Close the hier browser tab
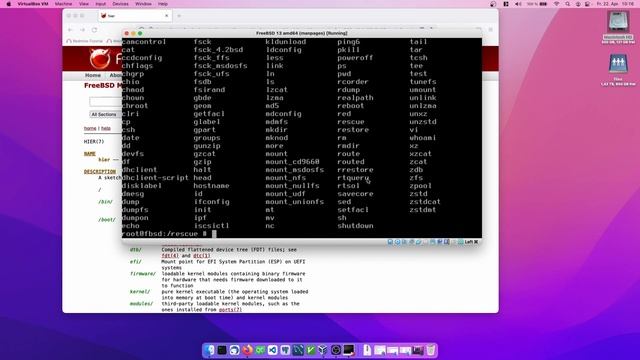The image size is (640, 360). click(167, 16)
